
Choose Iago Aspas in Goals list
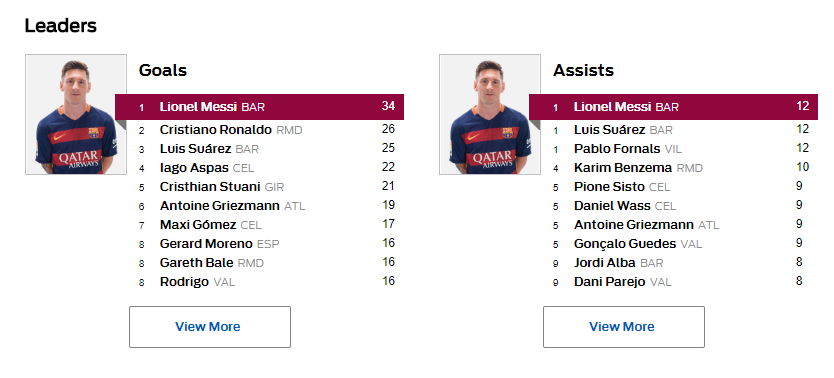[194, 168]
